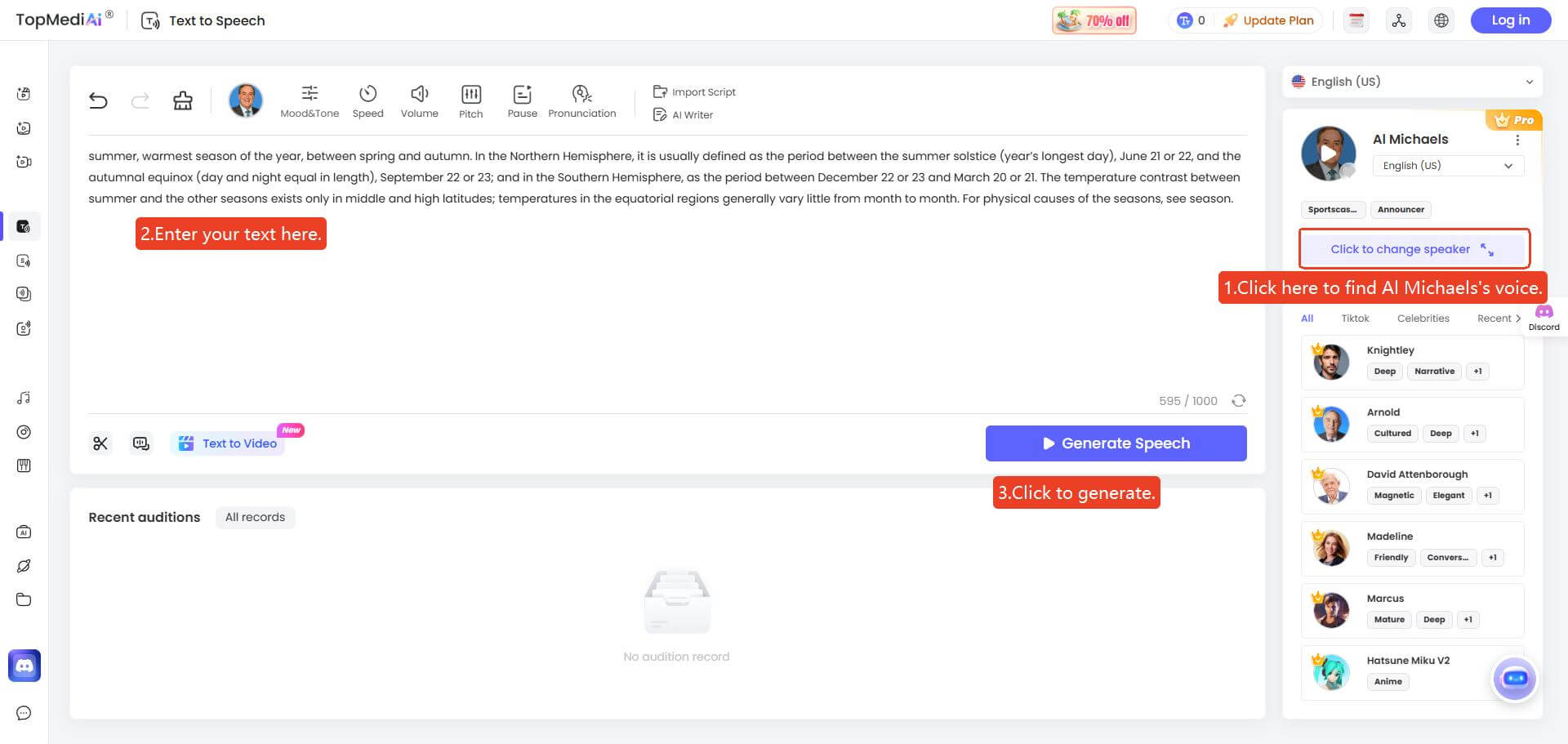Select the All voices tab
This screenshot has width=1568, height=744.
point(1307,319)
